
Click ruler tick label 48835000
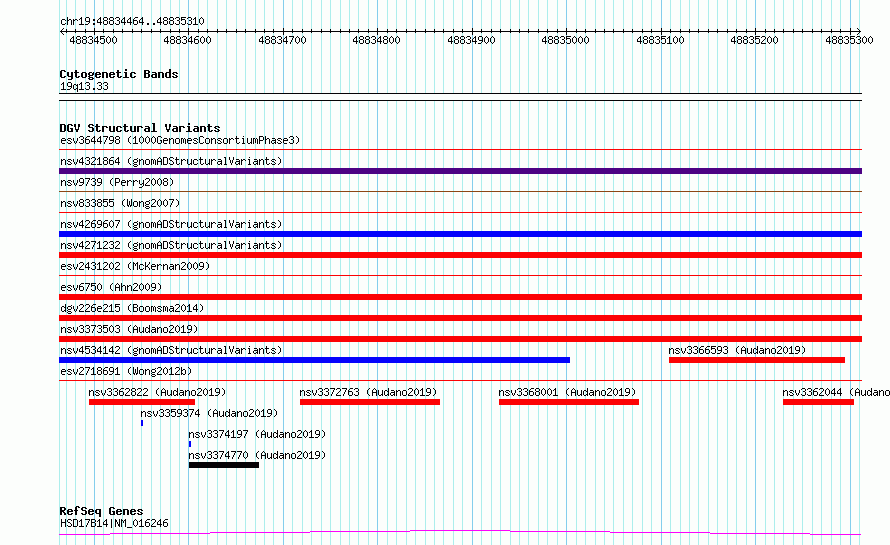(x=565, y=40)
